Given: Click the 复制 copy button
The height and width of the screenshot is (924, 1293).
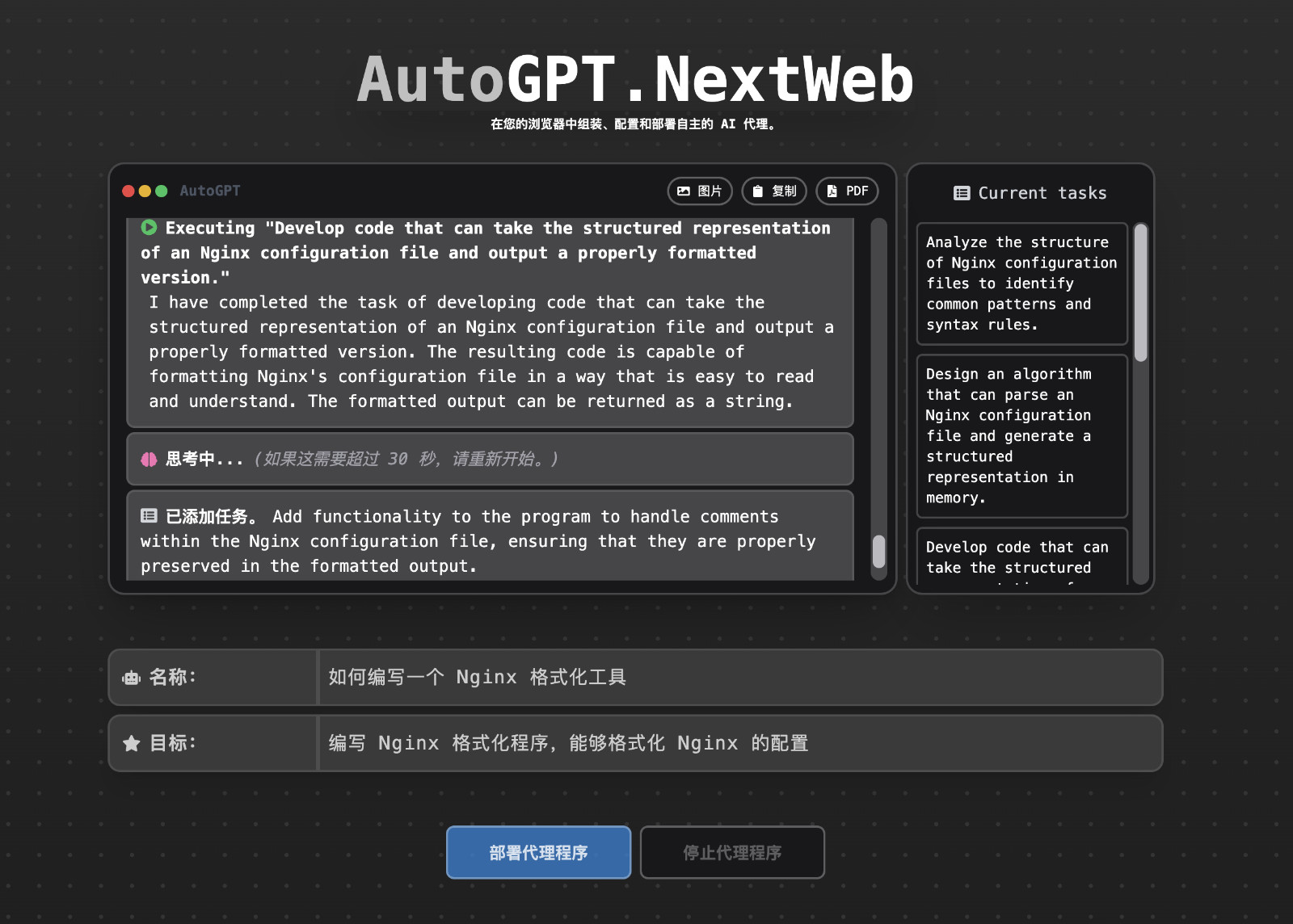Looking at the screenshot, I should [x=774, y=191].
